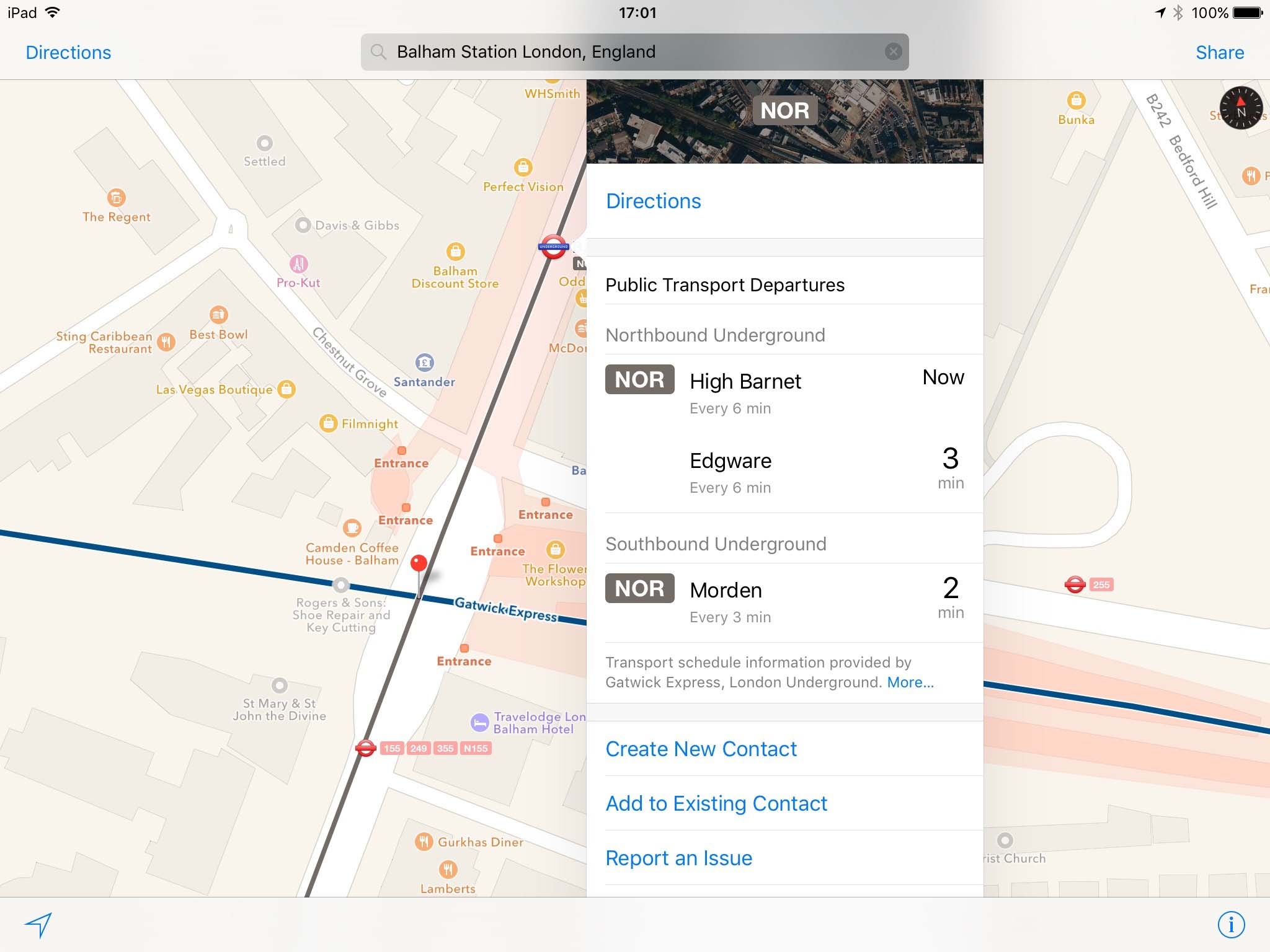Viewport: 1270px width, 952px height.
Task: Open the More… schedule info link
Action: point(910,682)
